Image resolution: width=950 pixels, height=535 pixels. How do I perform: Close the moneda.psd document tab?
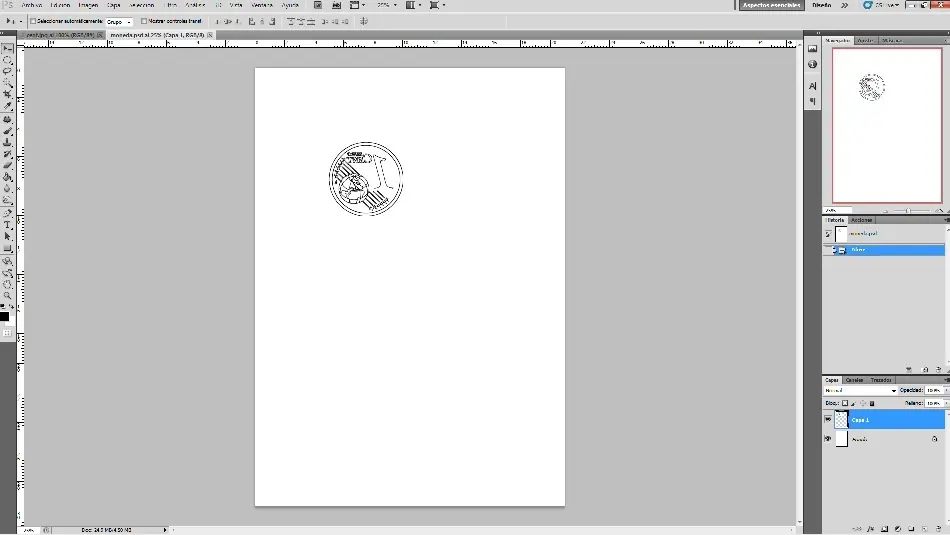coord(210,35)
